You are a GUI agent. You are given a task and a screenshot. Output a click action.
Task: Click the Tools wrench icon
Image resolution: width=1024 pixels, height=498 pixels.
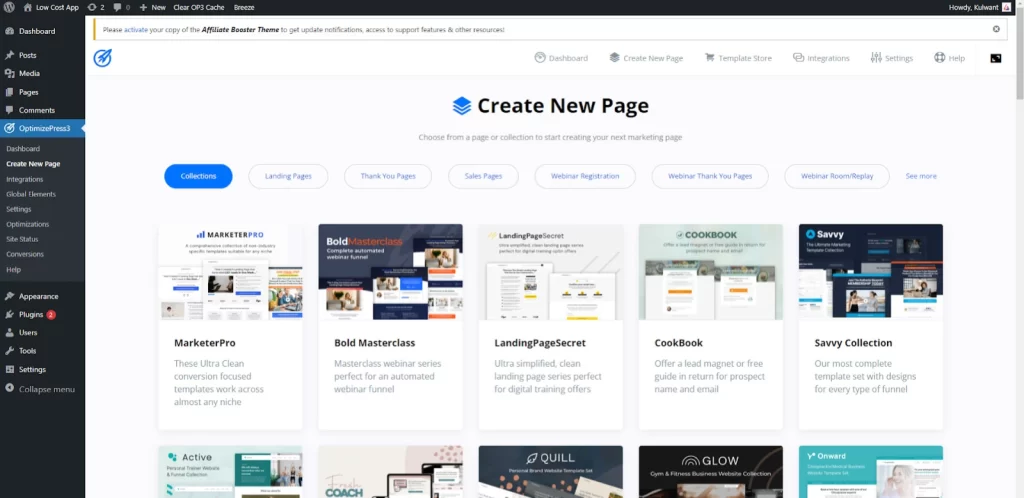pos(9,351)
